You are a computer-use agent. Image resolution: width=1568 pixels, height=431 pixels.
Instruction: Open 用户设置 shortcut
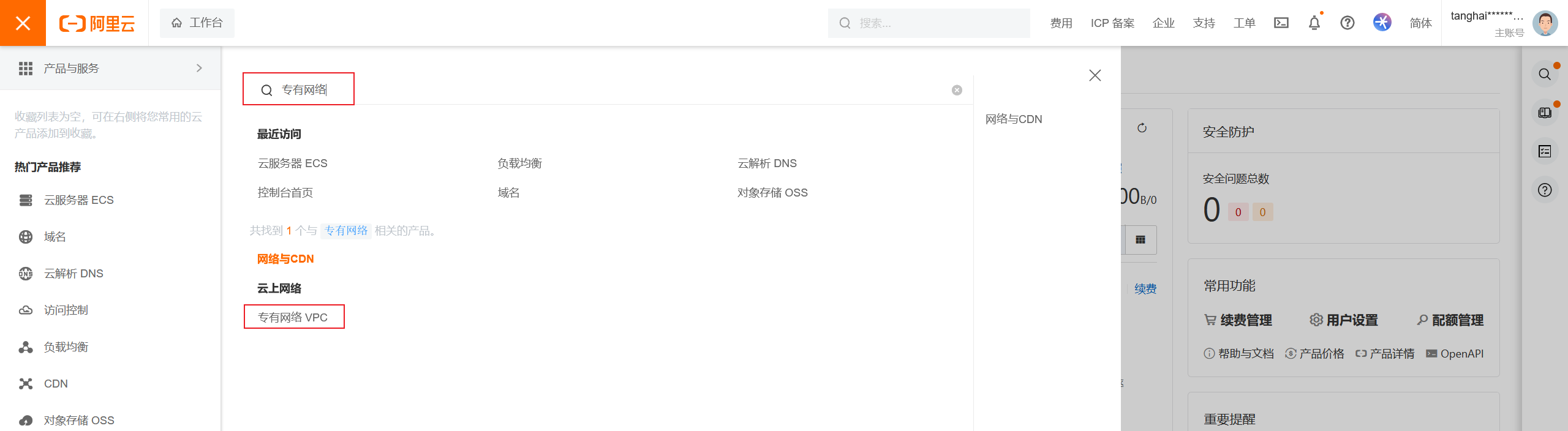point(1344,320)
